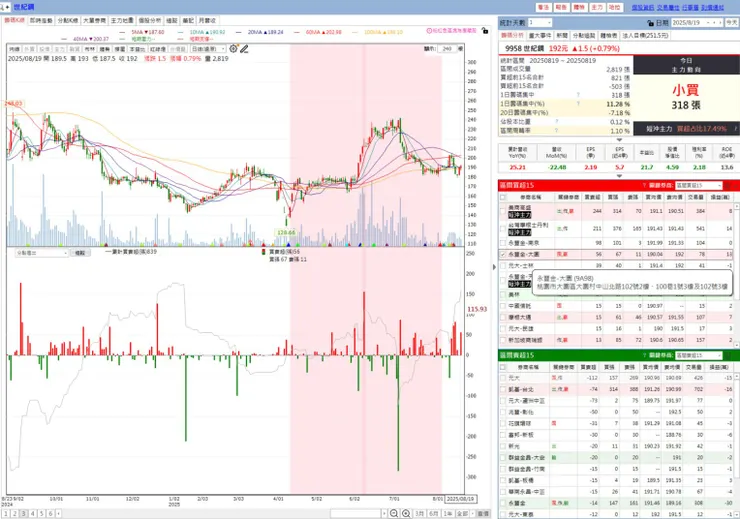Open the 關鍵券商 dropdown in 賣超 panel
Screen dimensions: 740x519
coord(698,355)
